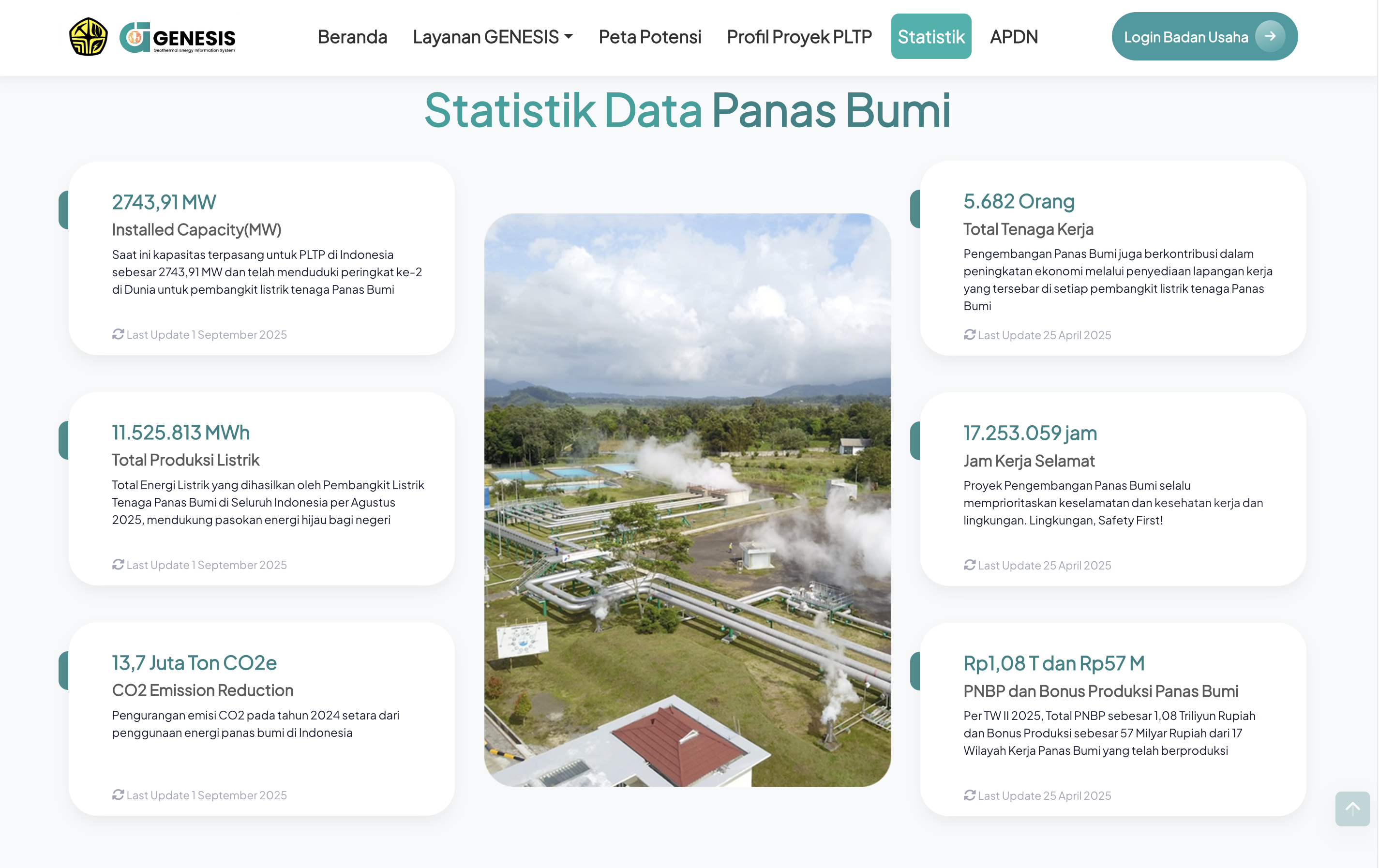Viewport: 1379px width, 868px height.
Task: Open Peta Potensi
Action: coord(649,37)
